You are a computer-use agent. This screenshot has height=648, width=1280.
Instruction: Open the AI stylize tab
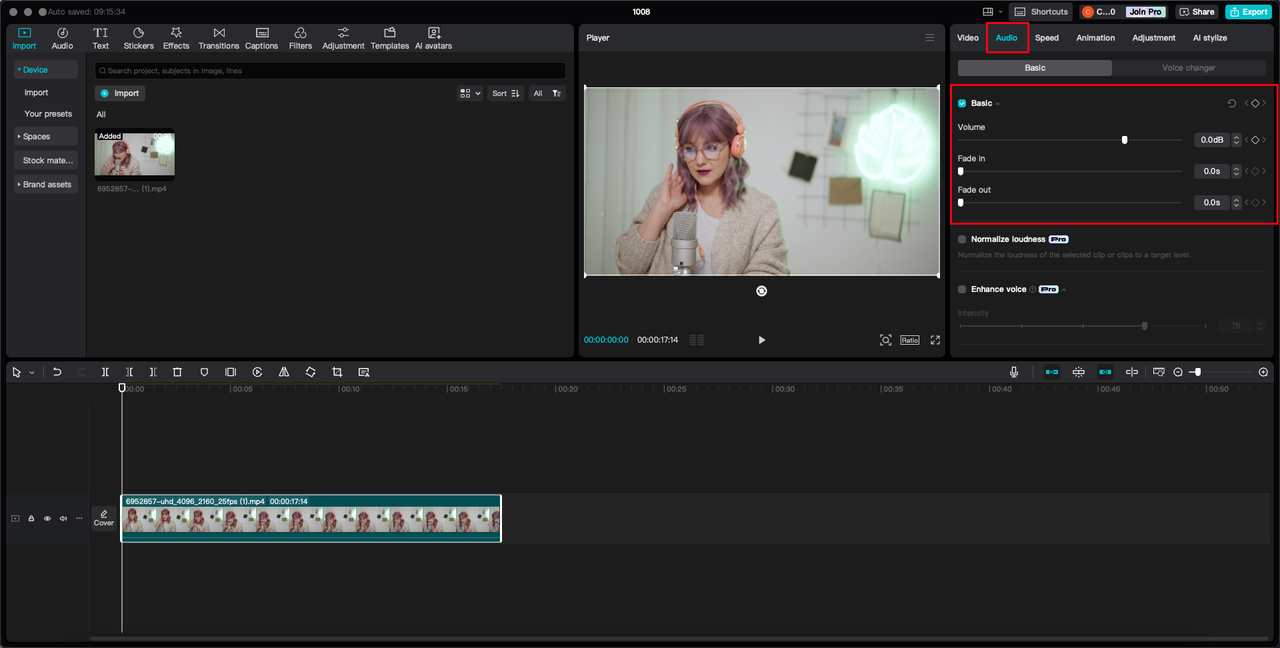1209,38
